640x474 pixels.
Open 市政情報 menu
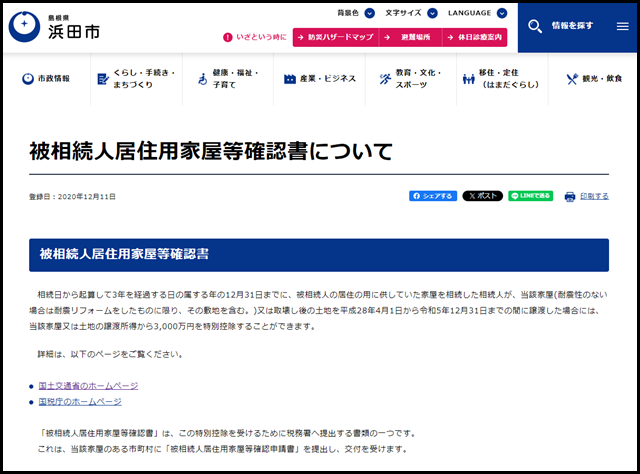tap(46, 78)
